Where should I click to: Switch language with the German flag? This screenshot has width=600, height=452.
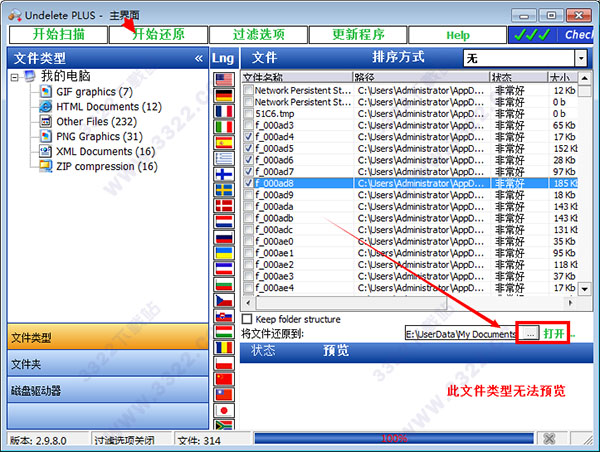pos(224,95)
